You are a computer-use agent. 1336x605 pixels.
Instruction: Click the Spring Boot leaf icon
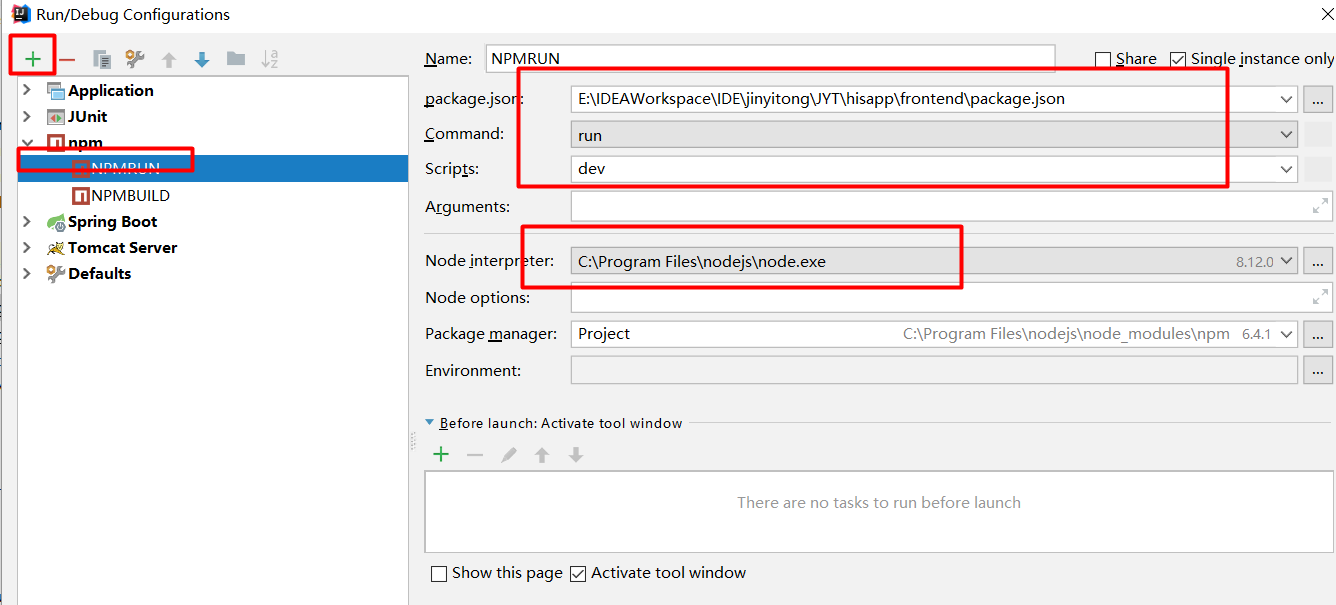click(x=55, y=222)
